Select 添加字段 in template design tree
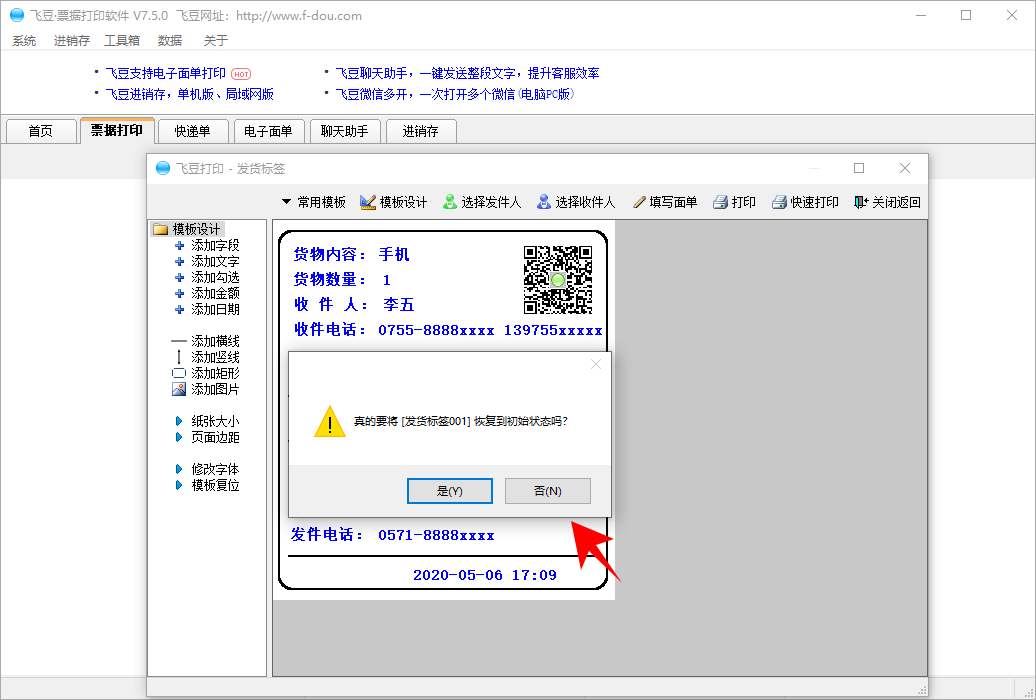Viewport: 1036px width, 700px height. pos(214,245)
